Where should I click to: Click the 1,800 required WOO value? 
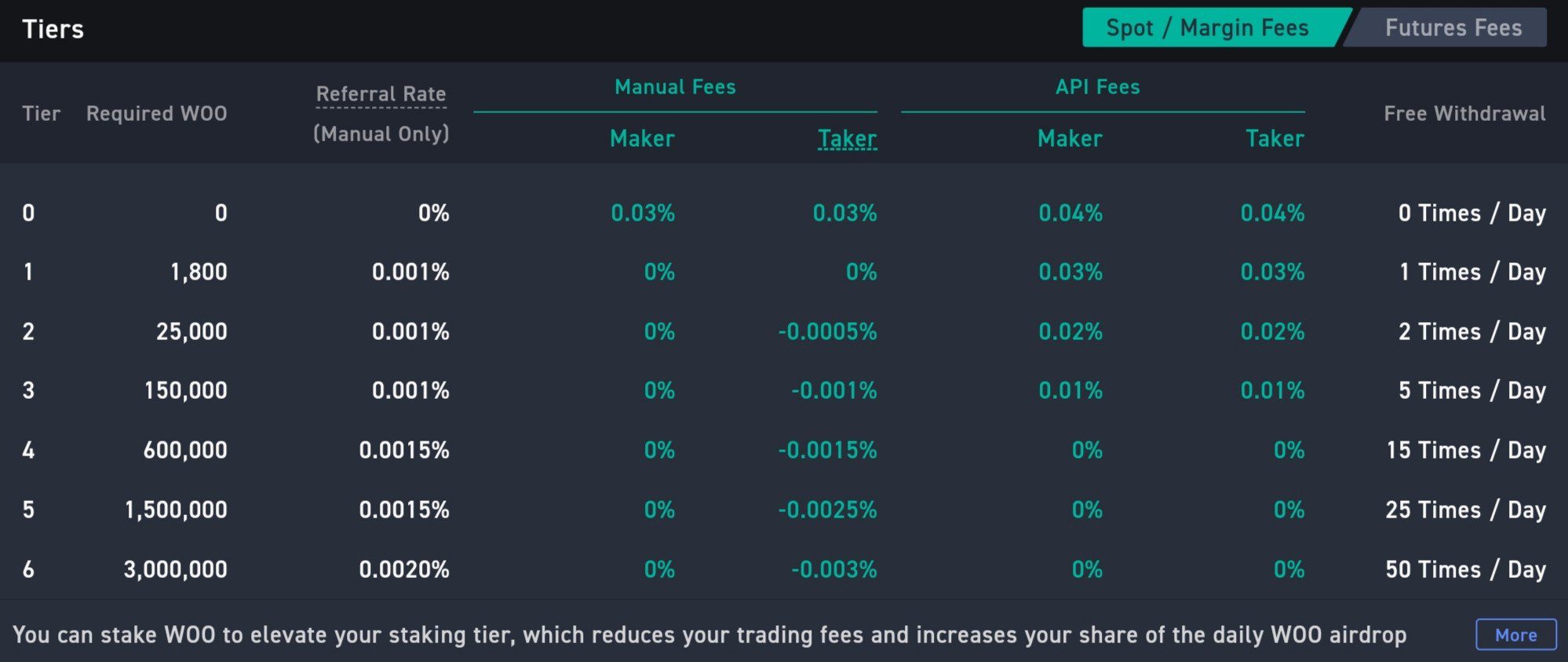pyautogui.click(x=199, y=272)
